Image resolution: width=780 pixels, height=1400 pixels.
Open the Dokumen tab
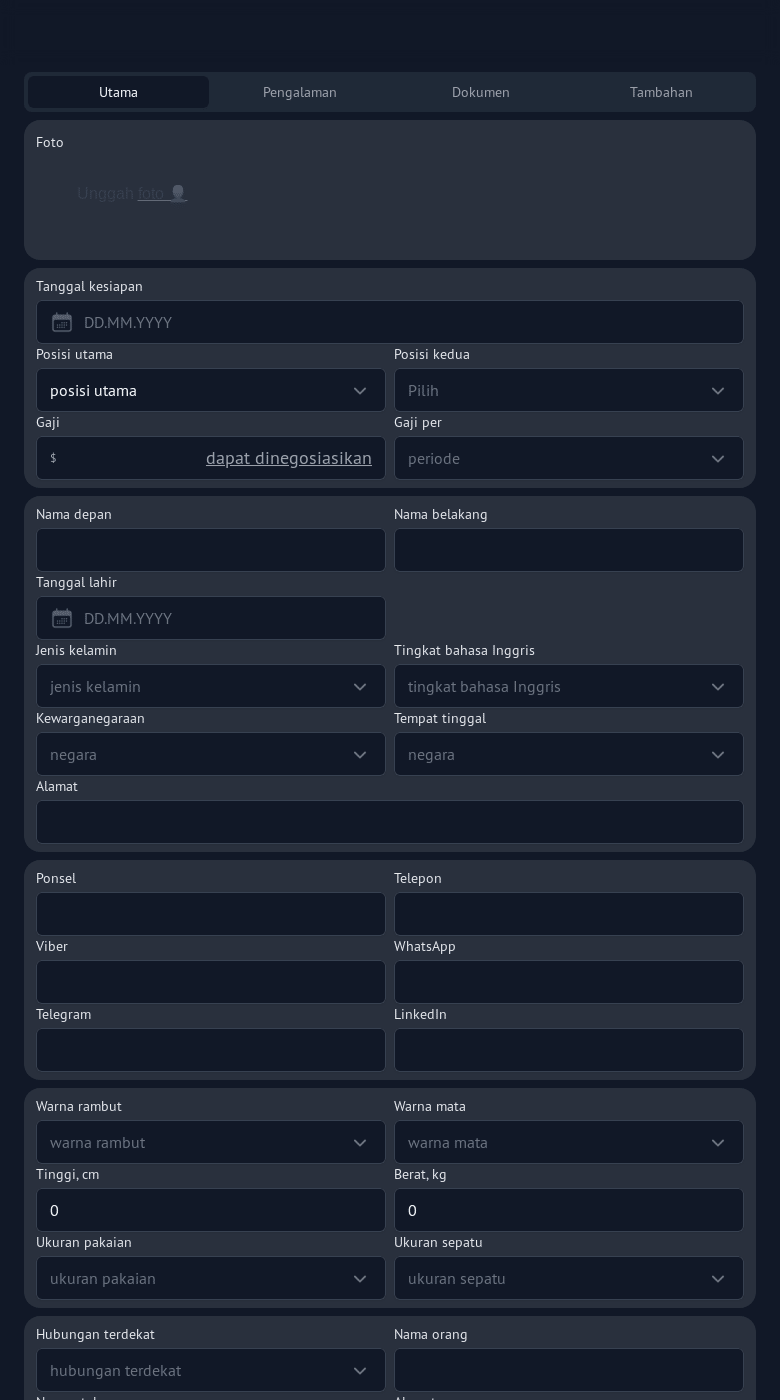point(480,92)
